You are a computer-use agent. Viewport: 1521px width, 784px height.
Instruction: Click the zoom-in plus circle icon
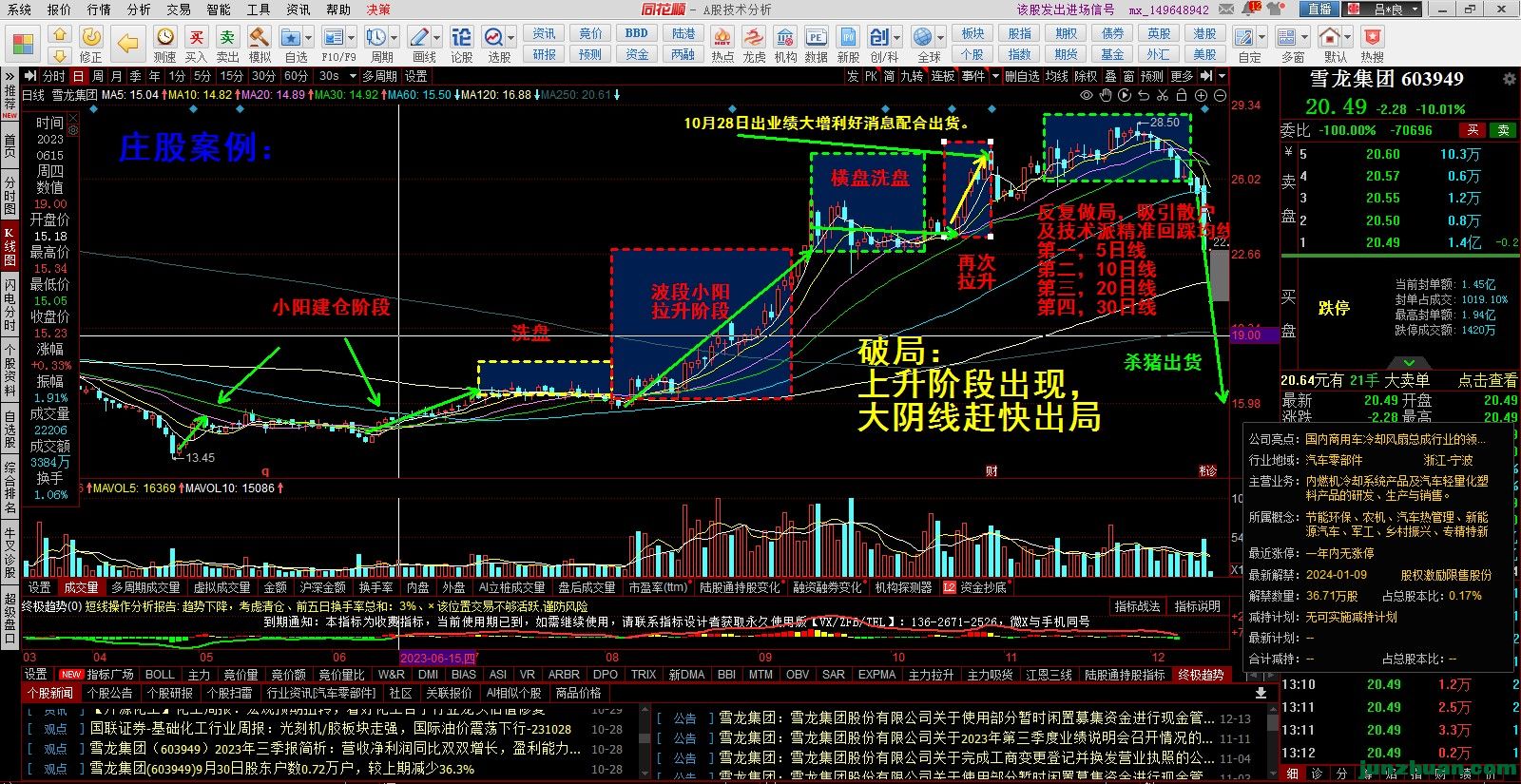pyautogui.click(x=1201, y=95)
